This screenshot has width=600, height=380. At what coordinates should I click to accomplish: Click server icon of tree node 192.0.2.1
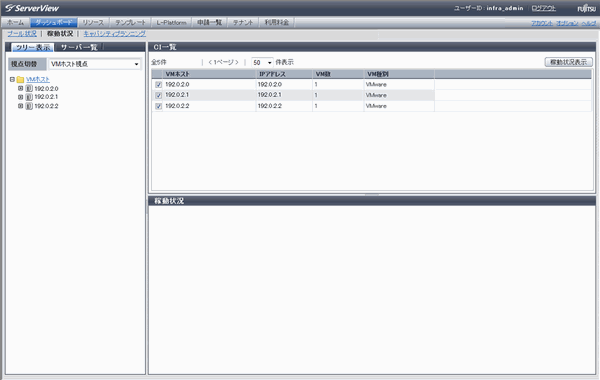[29, 97]
